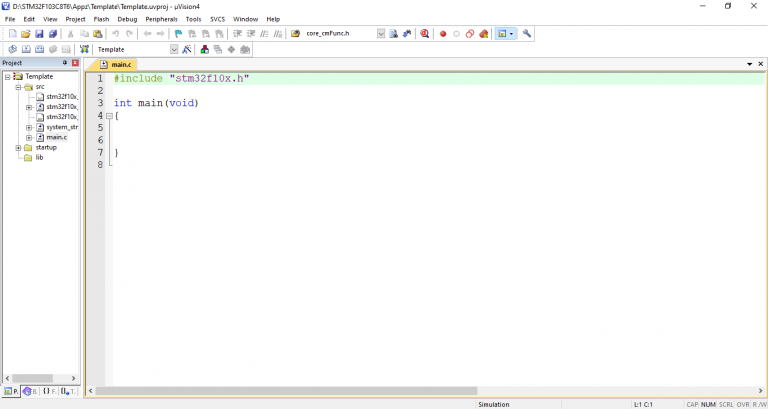This screenshot has height=409, width=768.
Task: Collapse the main function code fold marker
Action: point(109,116)
